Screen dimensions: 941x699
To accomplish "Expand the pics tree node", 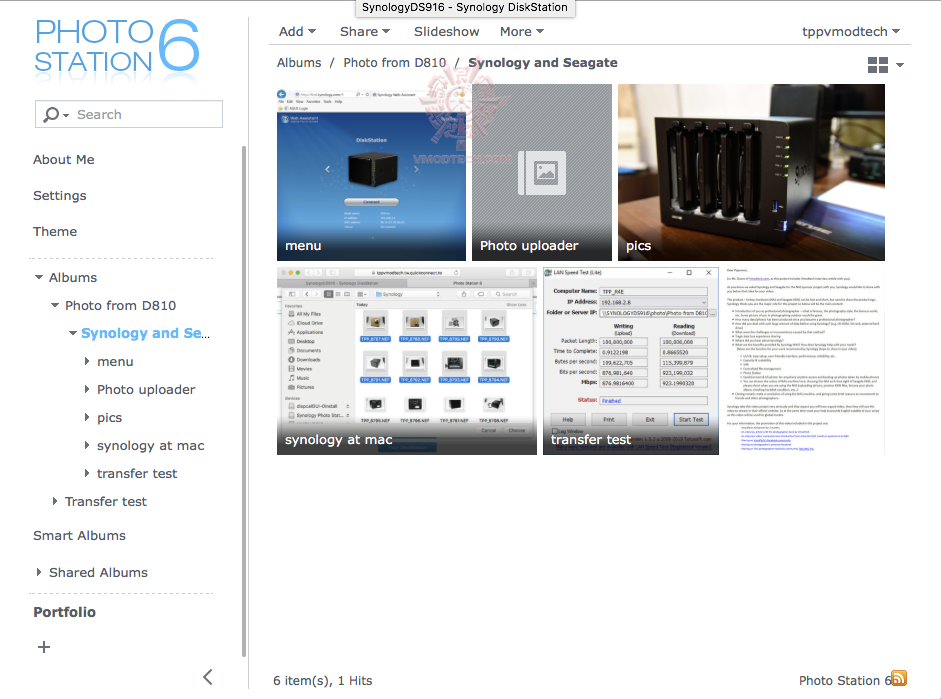I will (x=86, y=417).
